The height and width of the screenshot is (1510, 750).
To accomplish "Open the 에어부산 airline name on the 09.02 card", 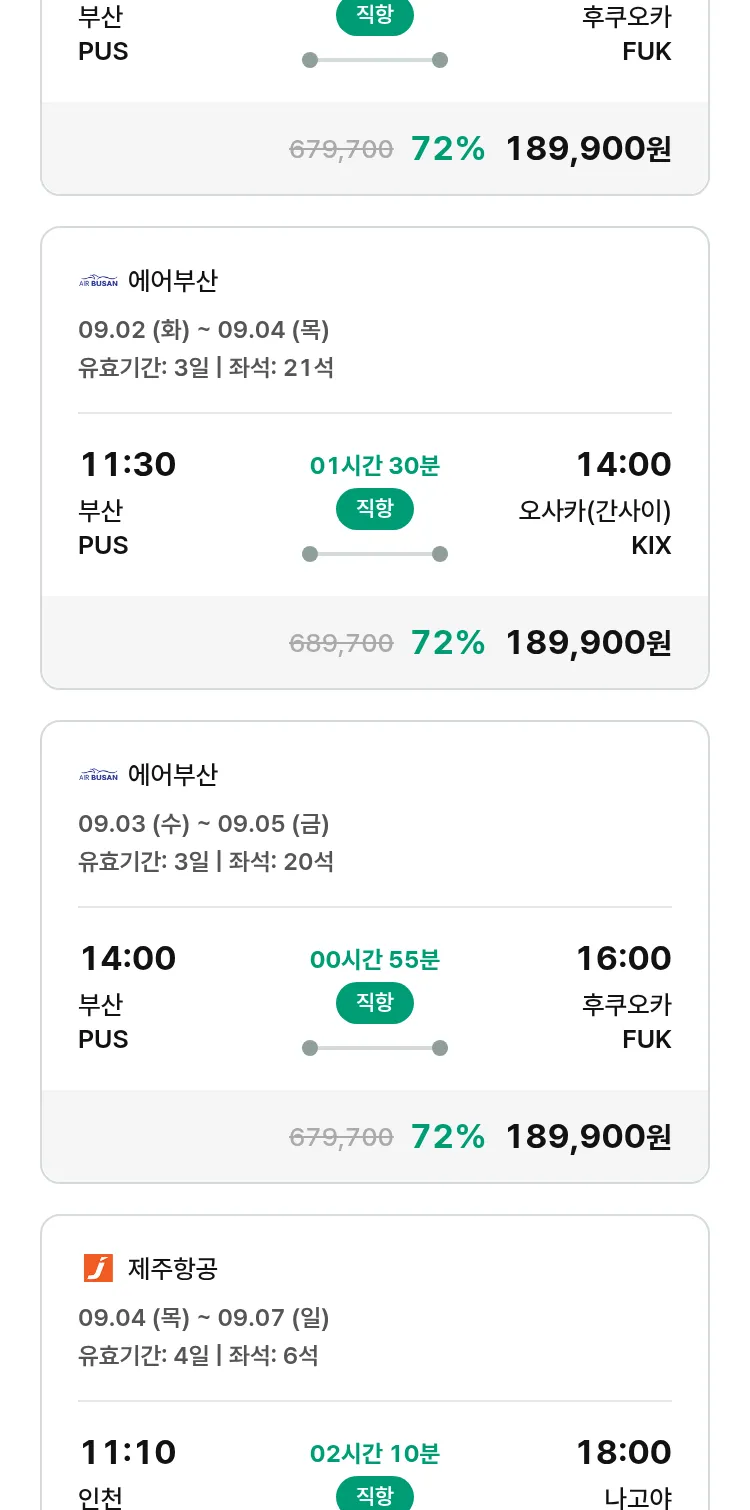I will click(x=172, y=281).
